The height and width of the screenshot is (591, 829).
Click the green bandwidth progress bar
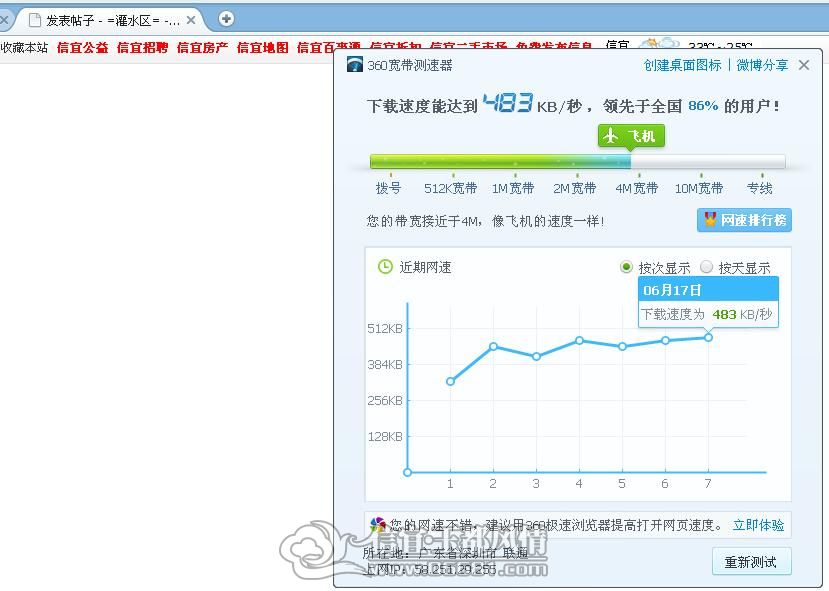tap(577, 162)
